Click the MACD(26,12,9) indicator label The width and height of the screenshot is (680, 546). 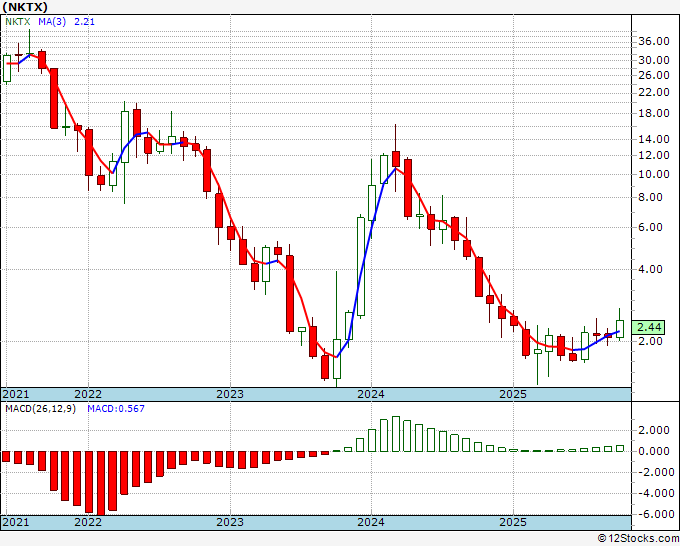[x=40, y=409]
